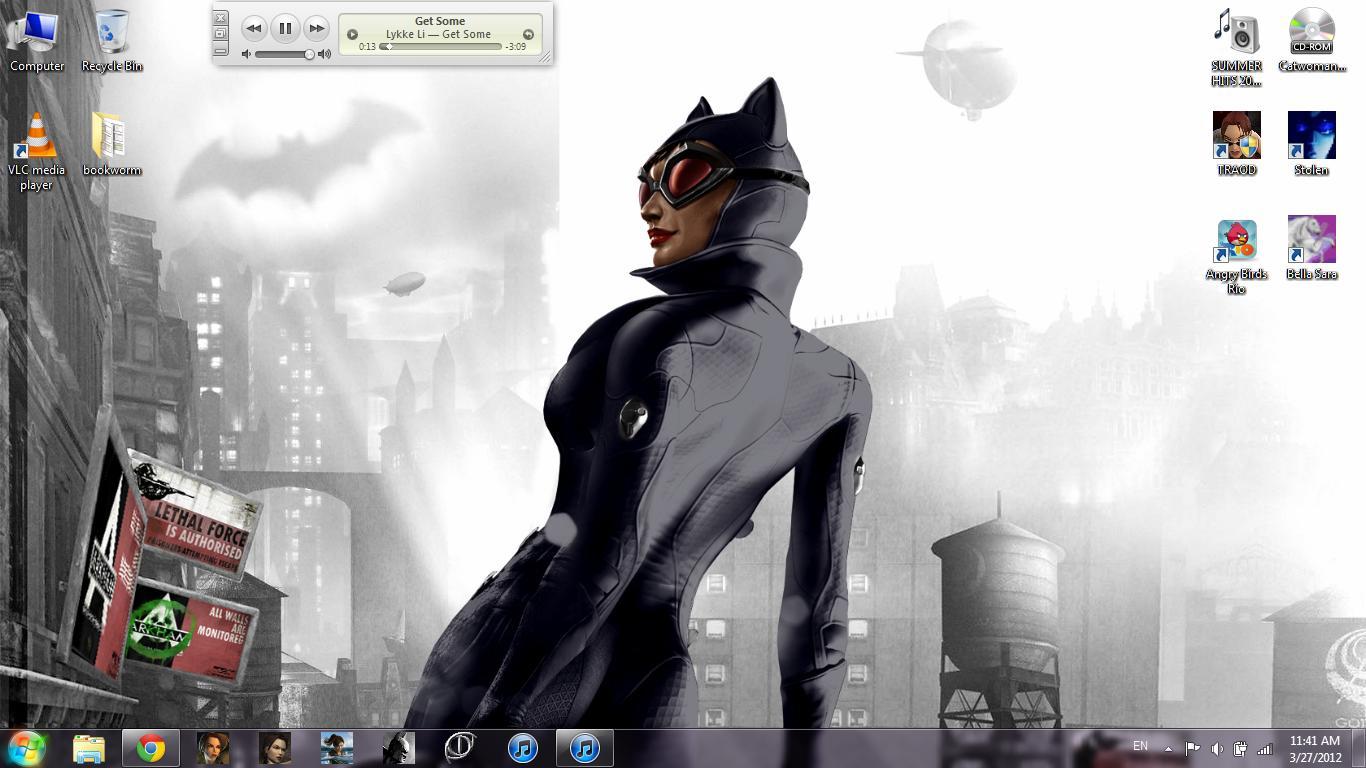Click the low-volume speaker icon in iTunes
The width and height of the screenshot is (1366, 768).
pyautogui.click(x=247, y=54)
